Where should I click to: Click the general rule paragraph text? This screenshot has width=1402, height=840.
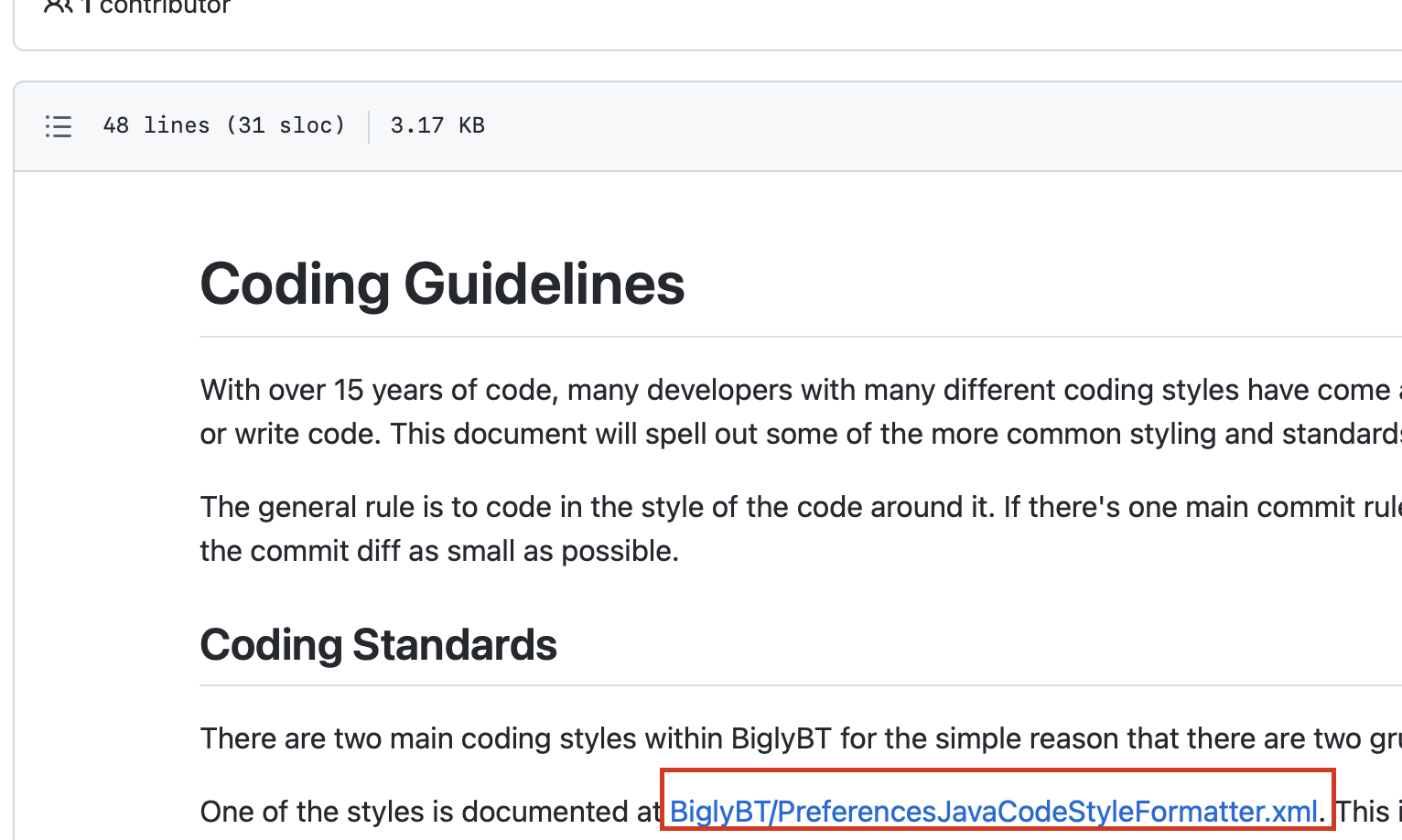click(641, 506)
